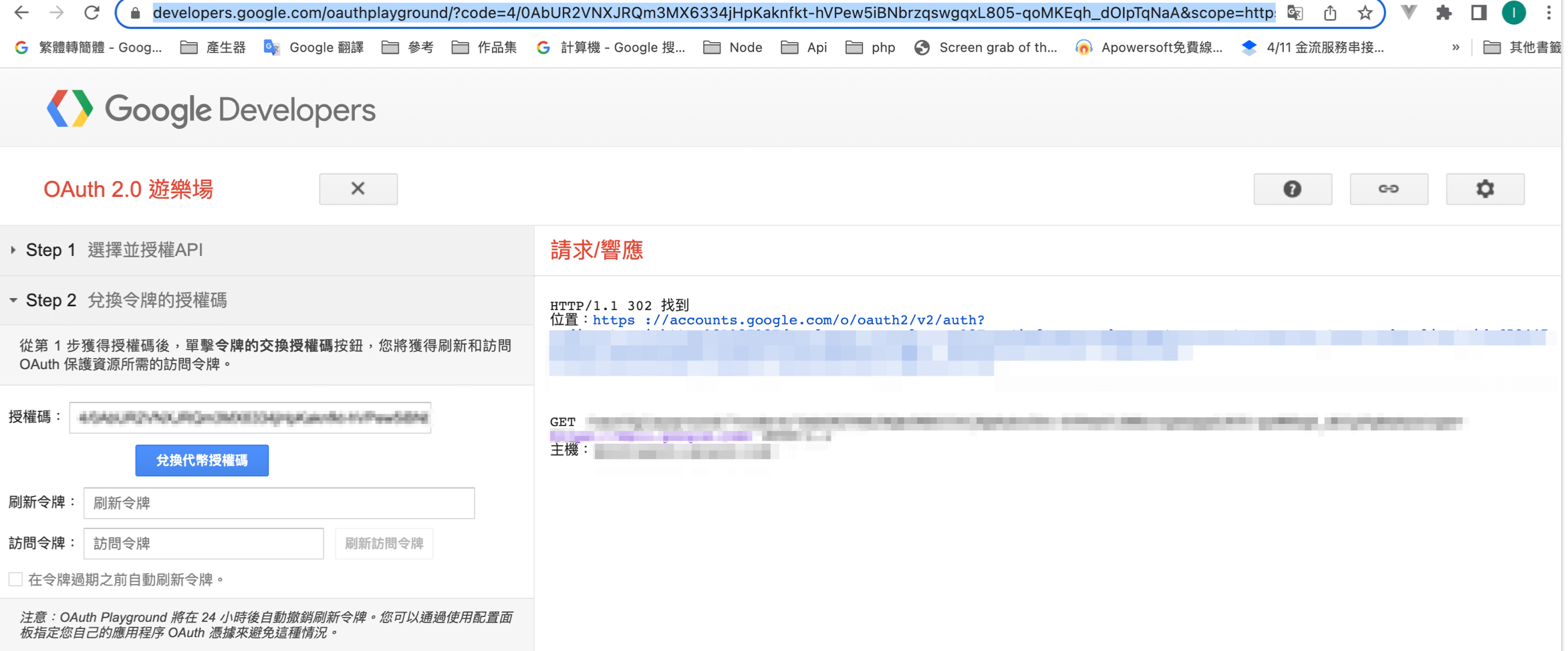
Task: Click the share page icon in address bar
Action: coord(1330,13)
